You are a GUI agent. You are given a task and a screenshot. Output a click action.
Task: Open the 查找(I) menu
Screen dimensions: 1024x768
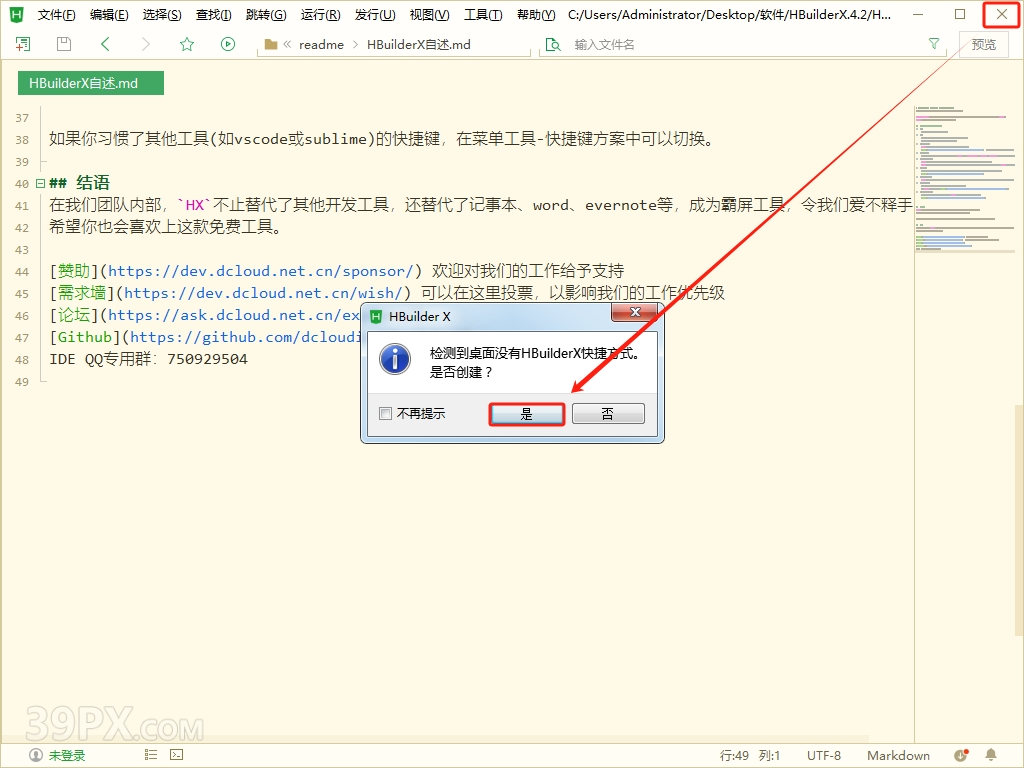[x=214, y=14]
